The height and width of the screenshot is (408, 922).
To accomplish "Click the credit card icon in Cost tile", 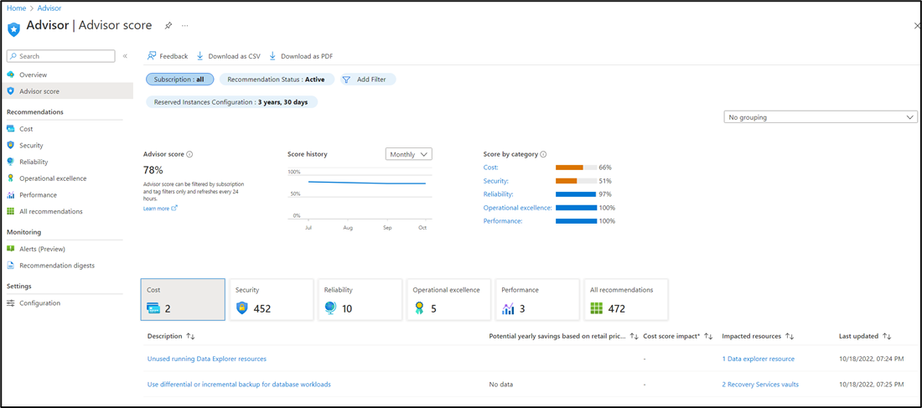I will point(153,308).
